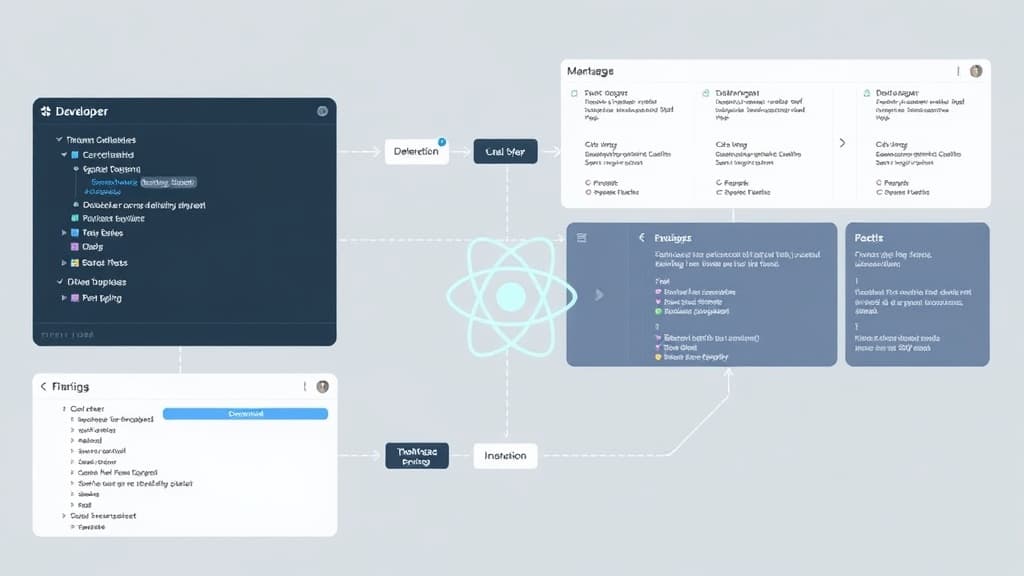The image size is (1024, 576).
Task: Collapse the top-level tree item in the Developer panel
Action: [60, 139]
